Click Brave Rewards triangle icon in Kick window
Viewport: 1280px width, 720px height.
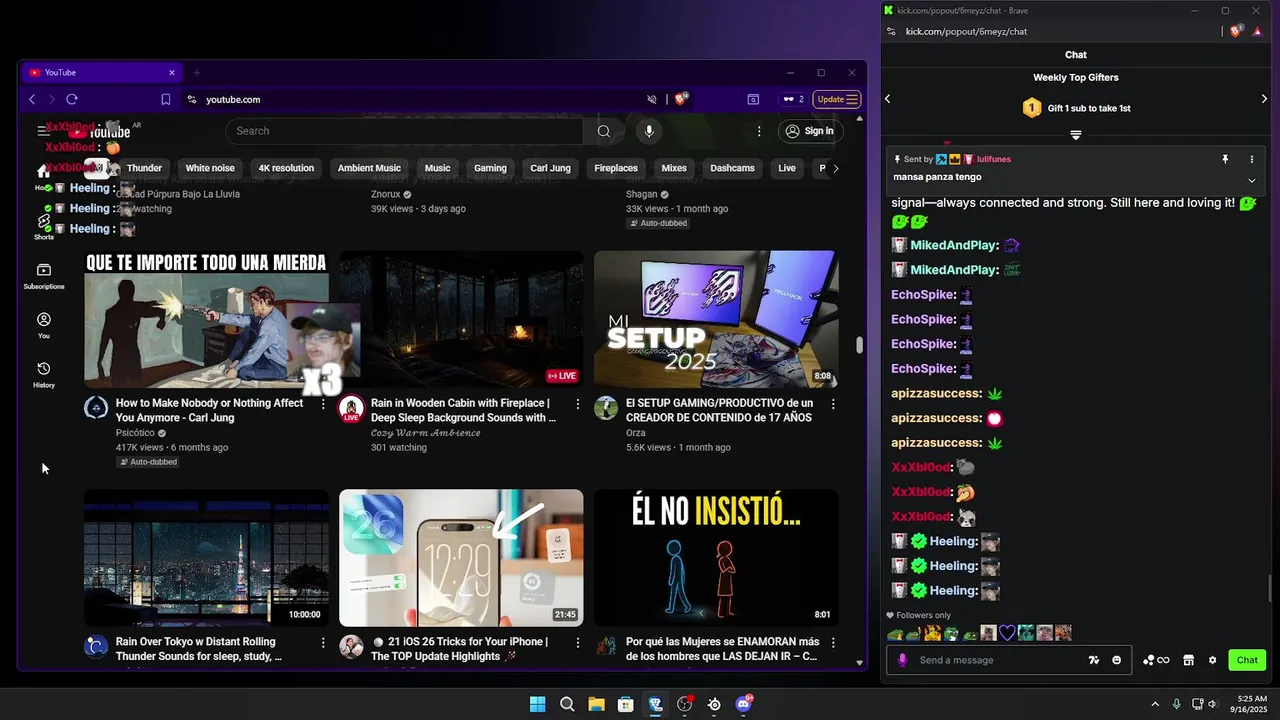click(1258, 31)
